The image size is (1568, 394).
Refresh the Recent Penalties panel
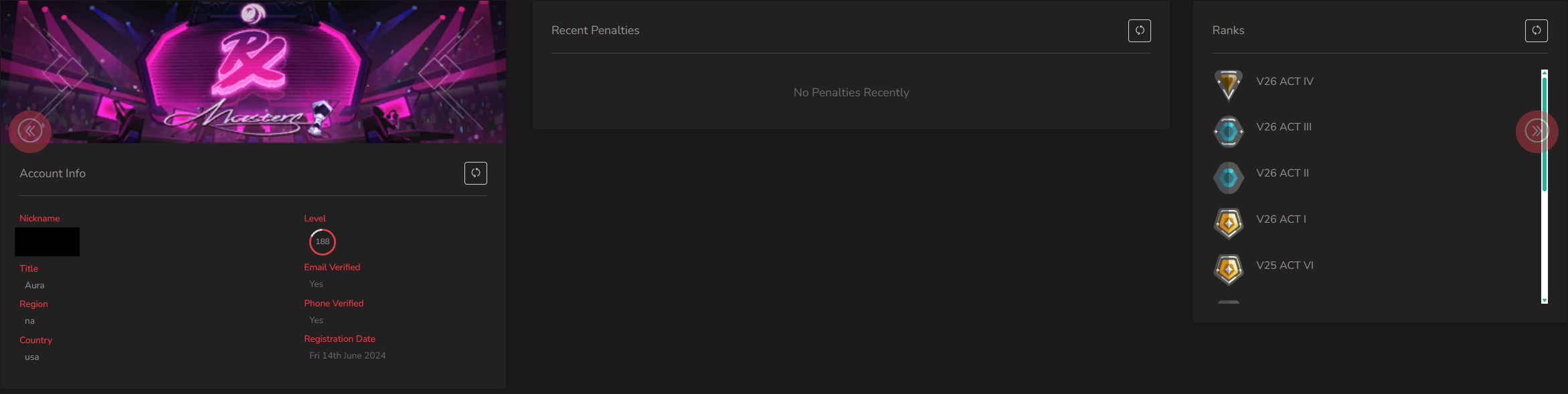tap(1140, 31)
